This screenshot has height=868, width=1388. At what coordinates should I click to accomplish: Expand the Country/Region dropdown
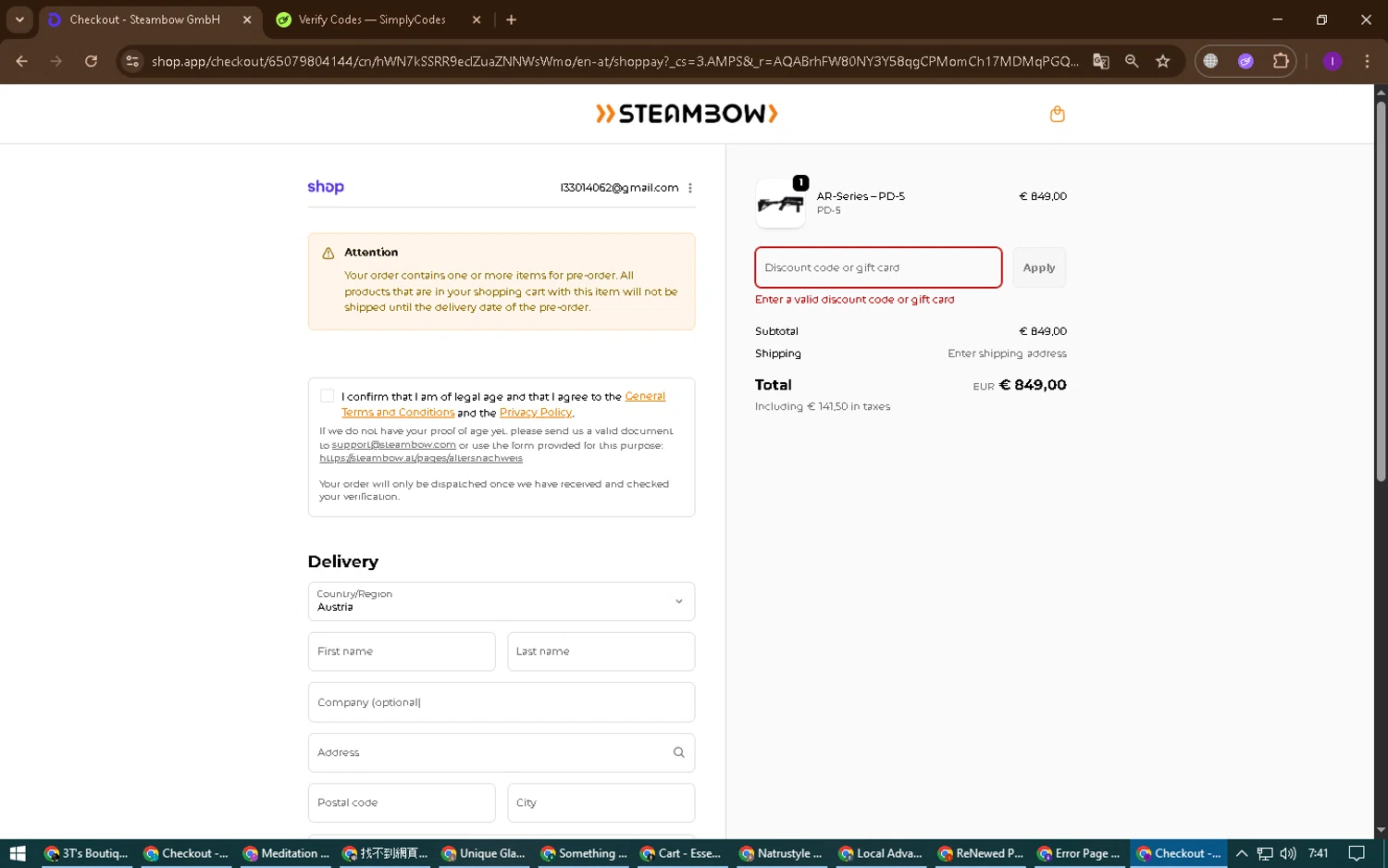(501, 601)
